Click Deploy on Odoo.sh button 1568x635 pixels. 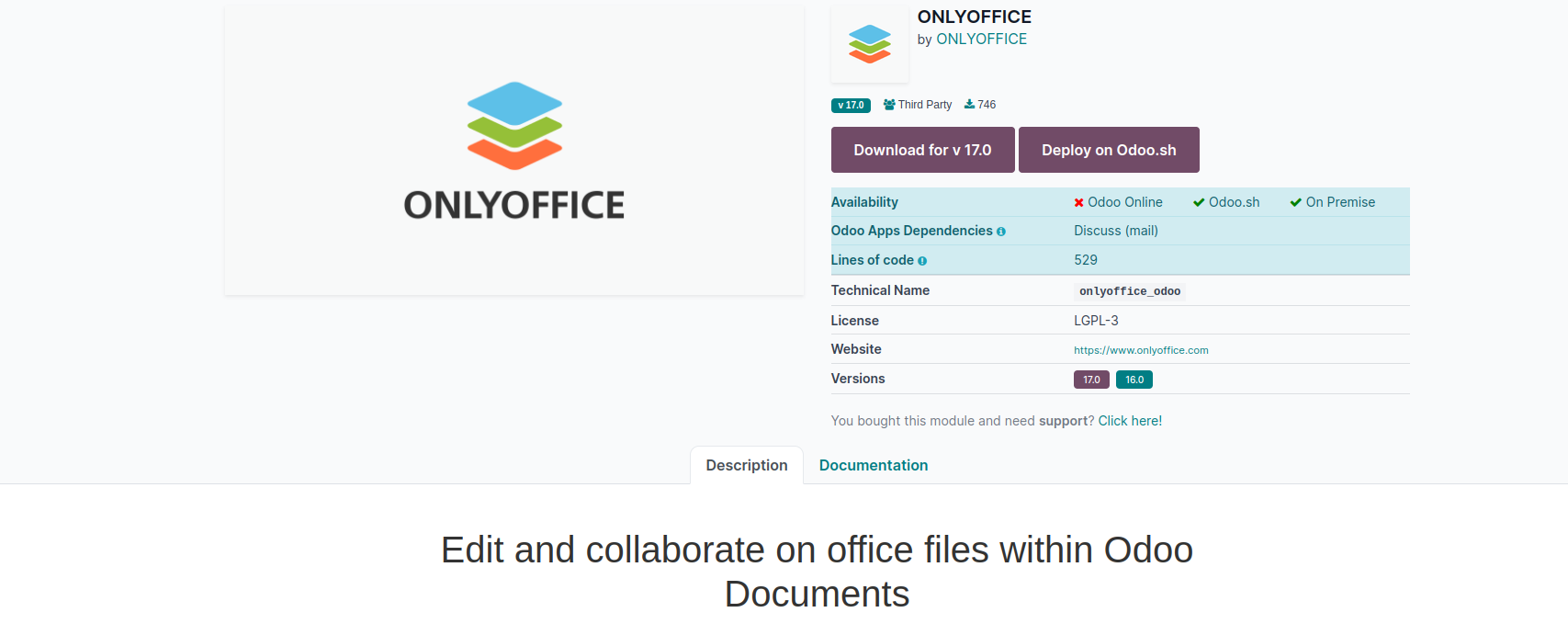click(1109, 150)
